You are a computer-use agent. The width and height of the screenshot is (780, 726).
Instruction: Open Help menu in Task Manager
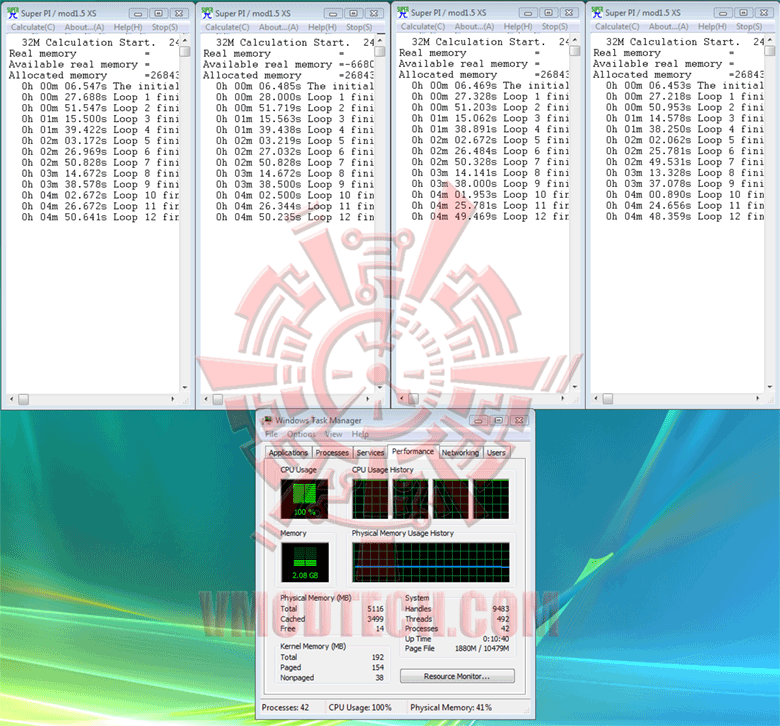coord(360,434)
